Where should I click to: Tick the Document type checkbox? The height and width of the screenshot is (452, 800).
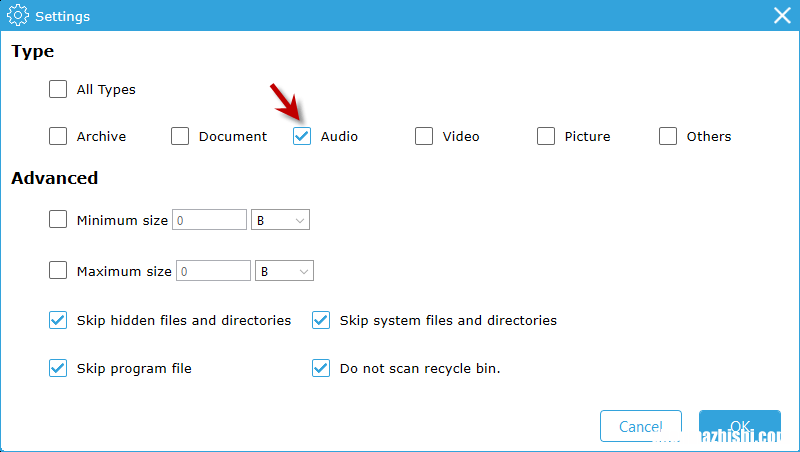coord(180,136)
